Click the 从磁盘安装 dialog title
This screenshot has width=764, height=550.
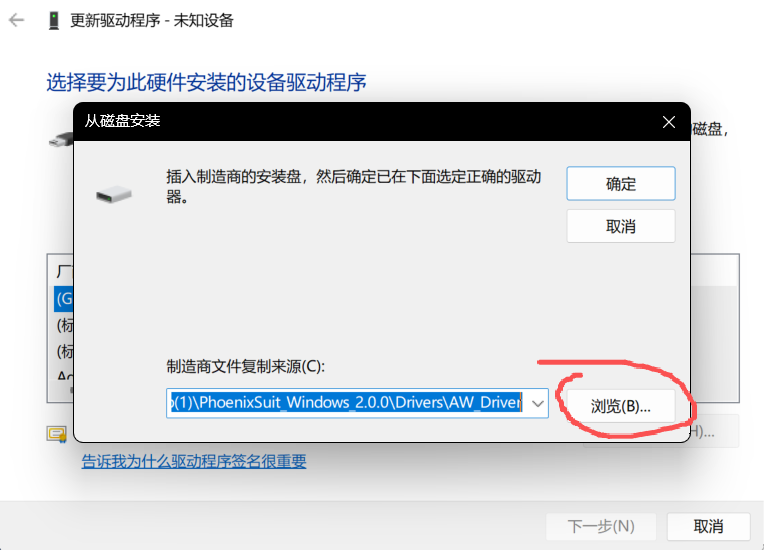coord(122,121)
